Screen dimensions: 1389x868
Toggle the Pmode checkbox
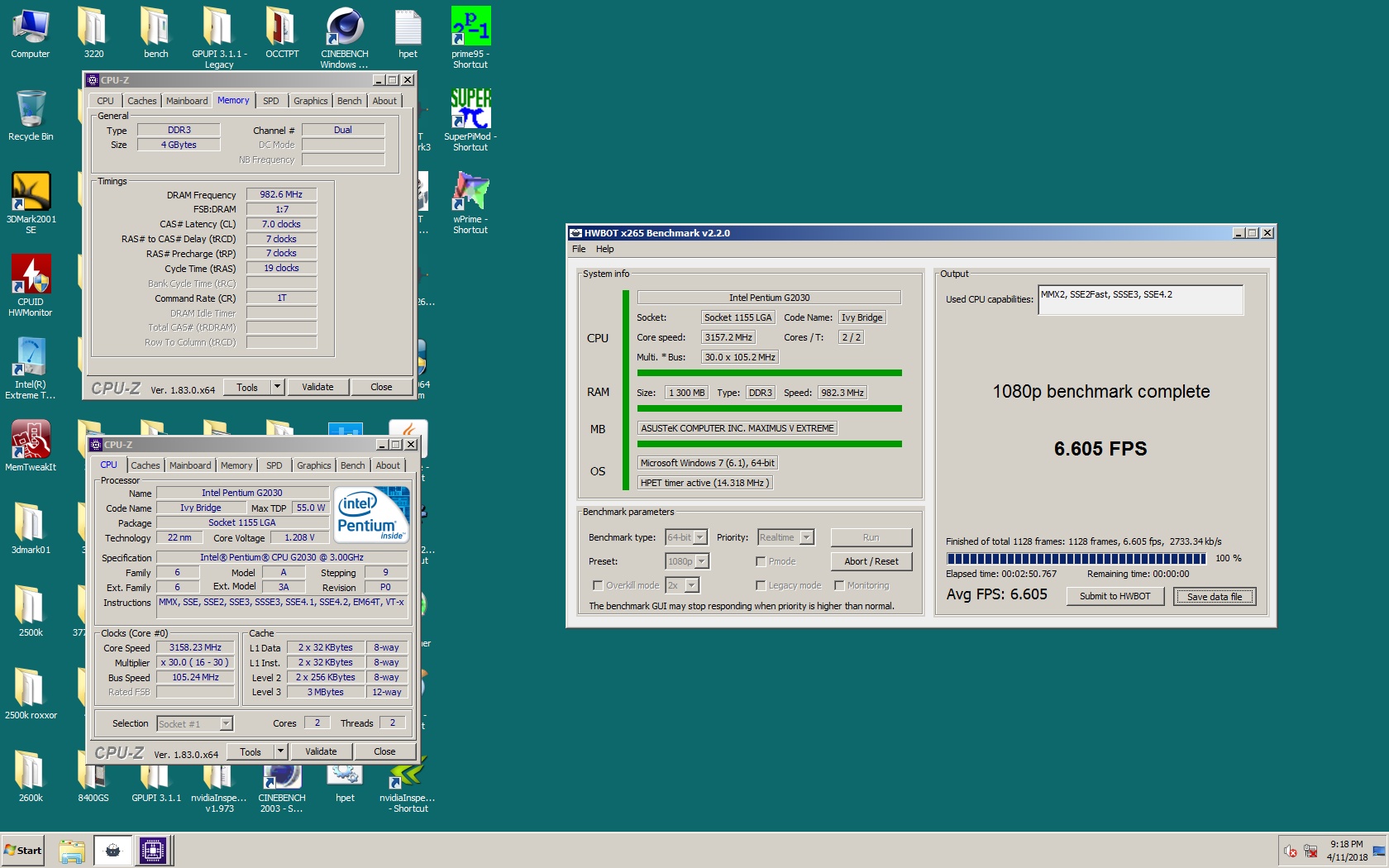pyautogui.click(x=761, y=561)
